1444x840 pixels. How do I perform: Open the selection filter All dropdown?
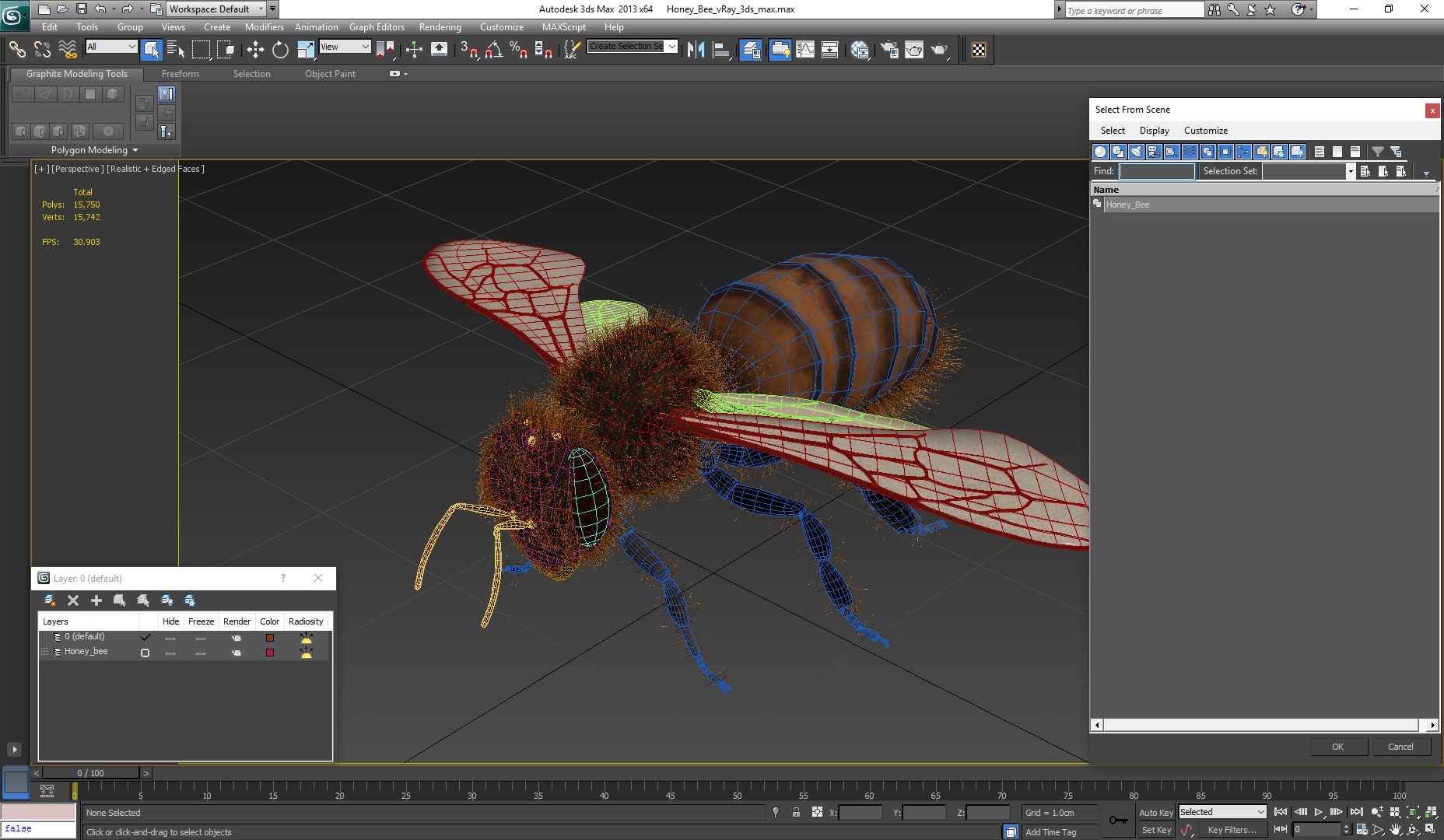point(111,47)
